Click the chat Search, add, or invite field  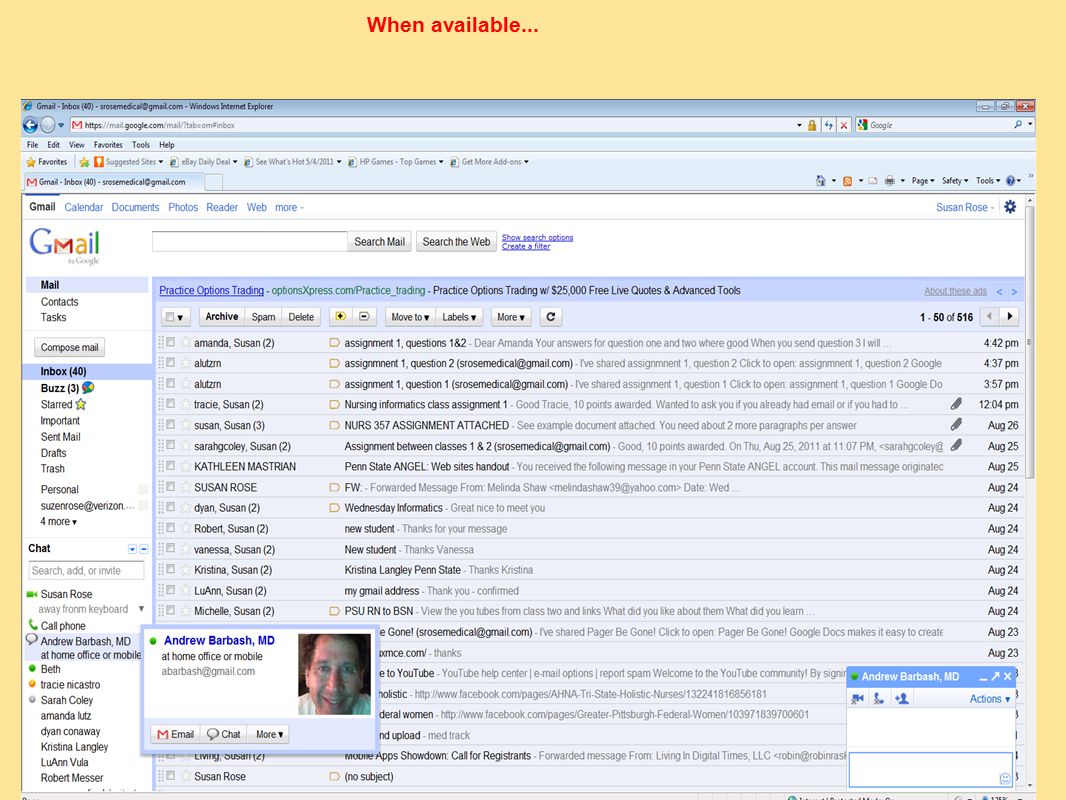coord(86,570)
